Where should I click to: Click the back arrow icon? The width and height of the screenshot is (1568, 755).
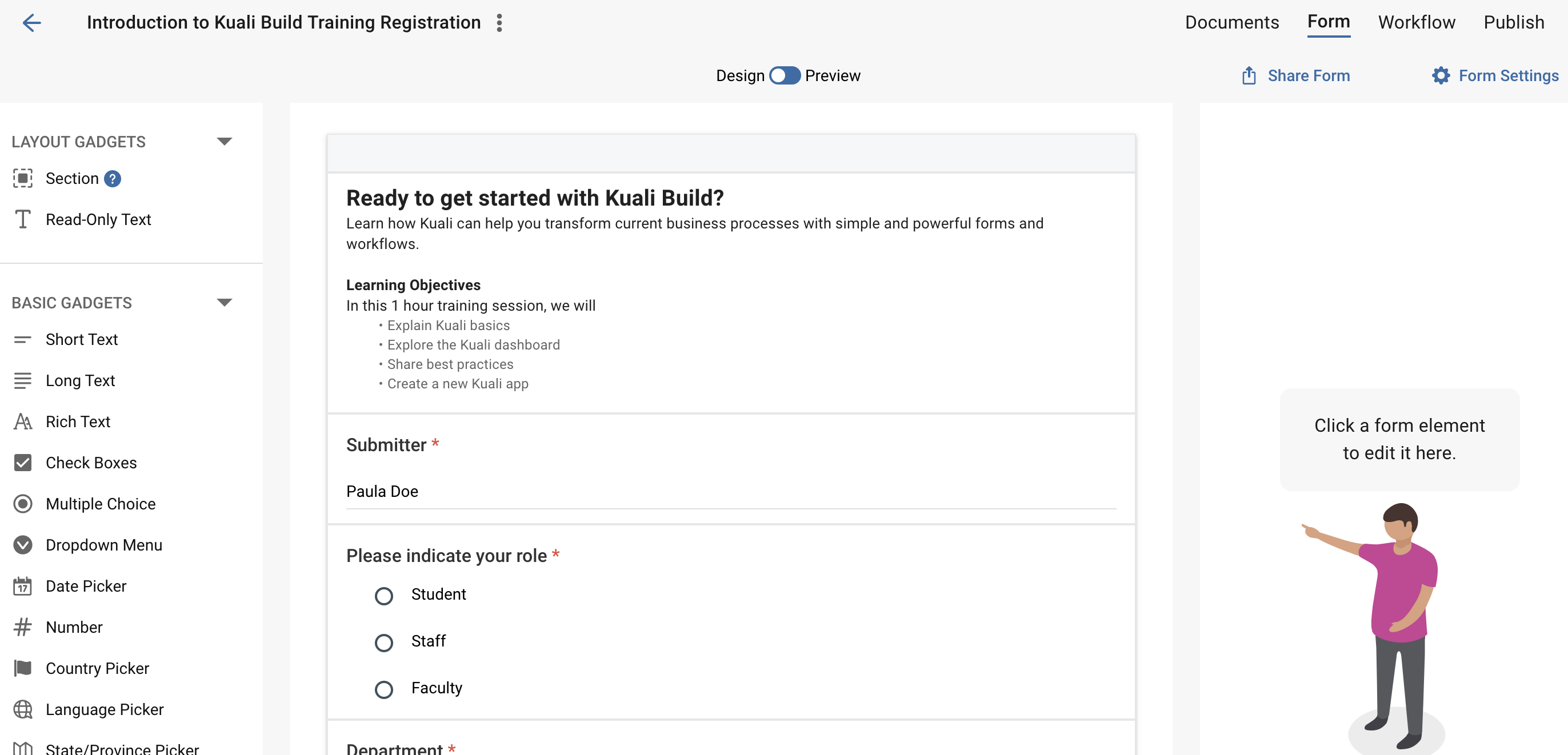[x=31, y=22]
